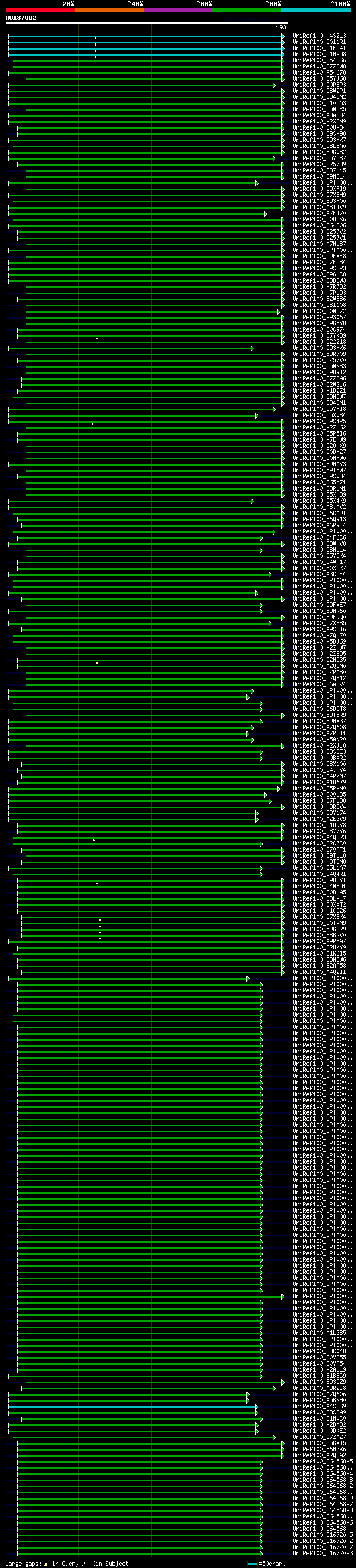This screenshot has height=1568, width=356.
Task: Select the UniRef100_C5WSB3 label
Action: (319, 366)
